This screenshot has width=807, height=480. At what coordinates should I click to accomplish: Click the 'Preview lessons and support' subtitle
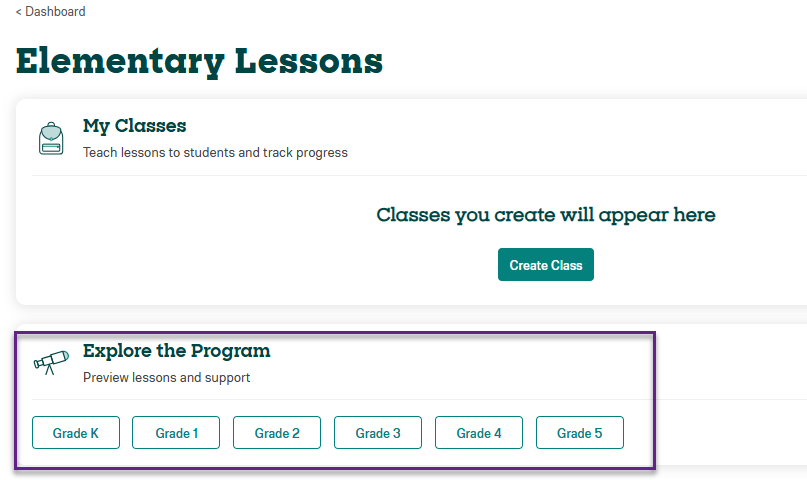166,378
